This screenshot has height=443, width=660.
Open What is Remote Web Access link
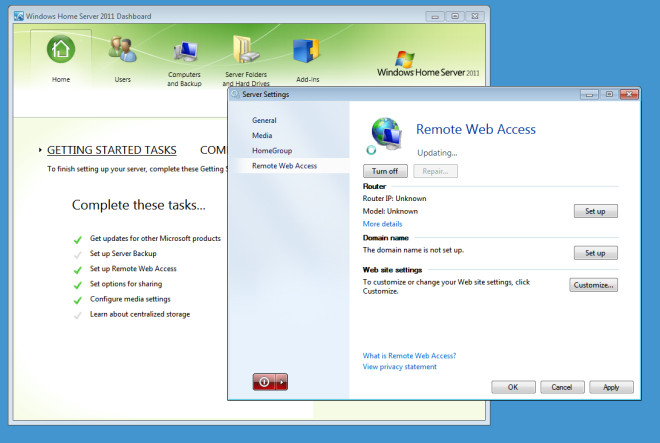[x=409, y=355]
